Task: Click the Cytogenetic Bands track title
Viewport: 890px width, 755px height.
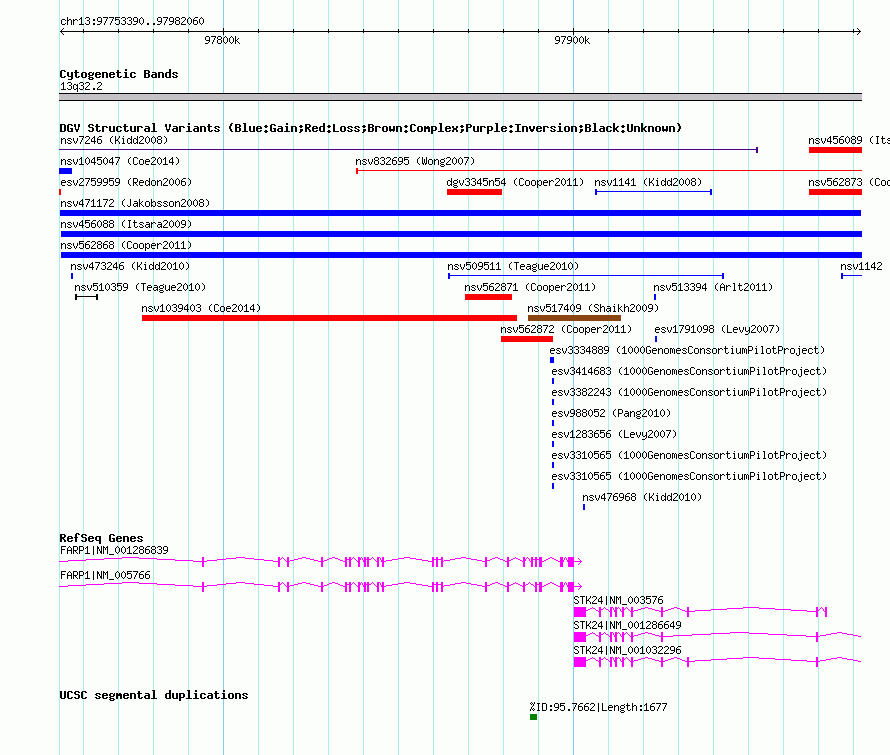Action: (x=119, y=74)
